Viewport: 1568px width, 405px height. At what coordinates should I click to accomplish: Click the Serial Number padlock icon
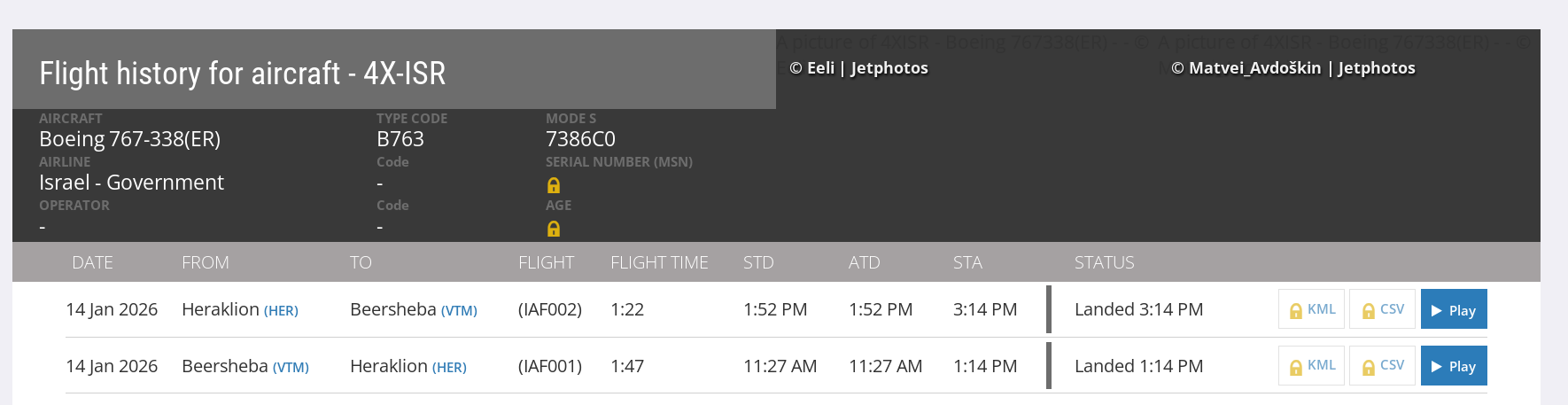554,185
